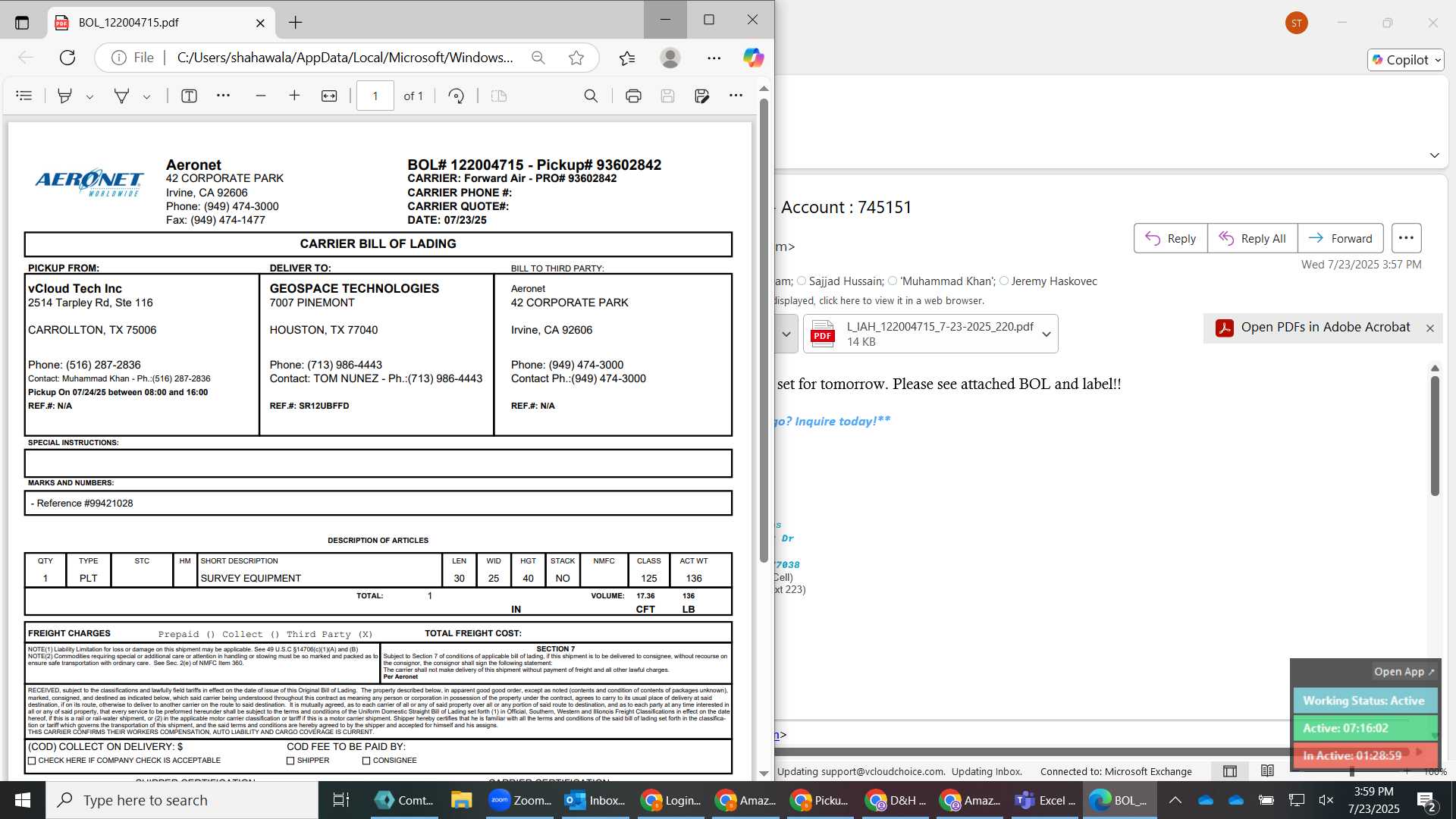The height and width of the screenshot is (819, 1456).
Task: Expand the attachments list chevron
Action: pyautogui.click(x=786, y=334)
